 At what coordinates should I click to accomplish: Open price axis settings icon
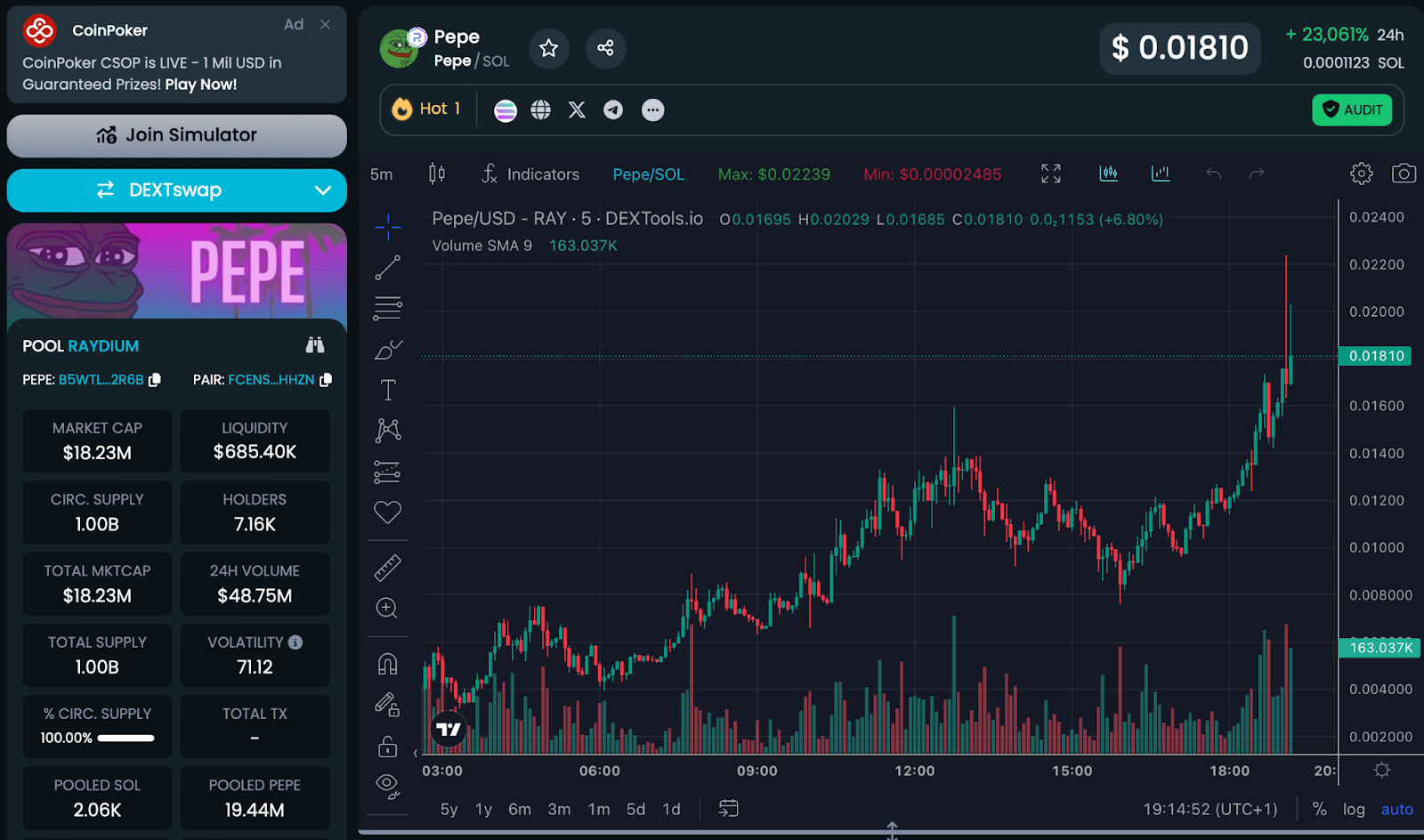pos(1382,770)
